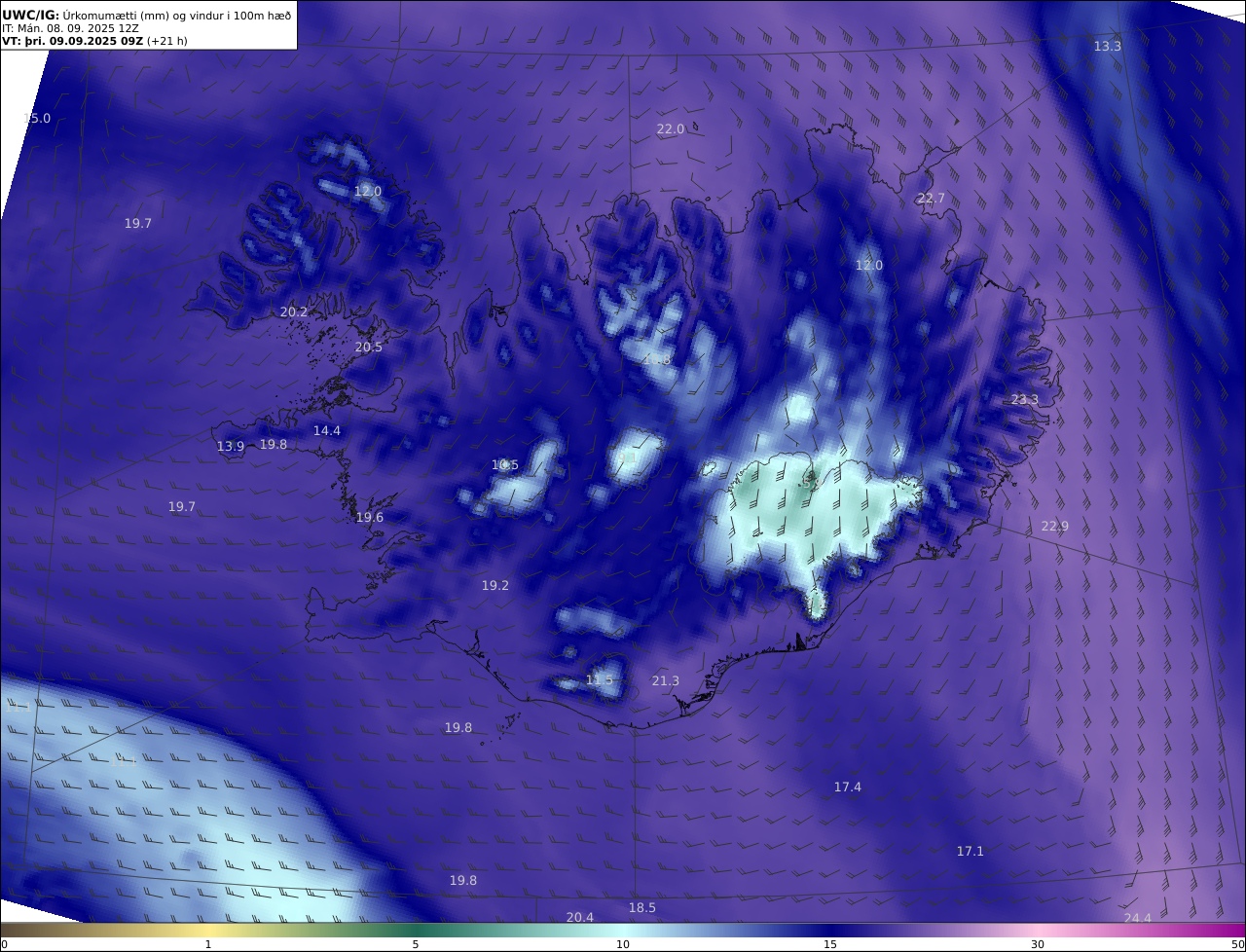Click the color scale tick label 1
Viewport: 1246px width, 952px height.
(x=208, y=944)
